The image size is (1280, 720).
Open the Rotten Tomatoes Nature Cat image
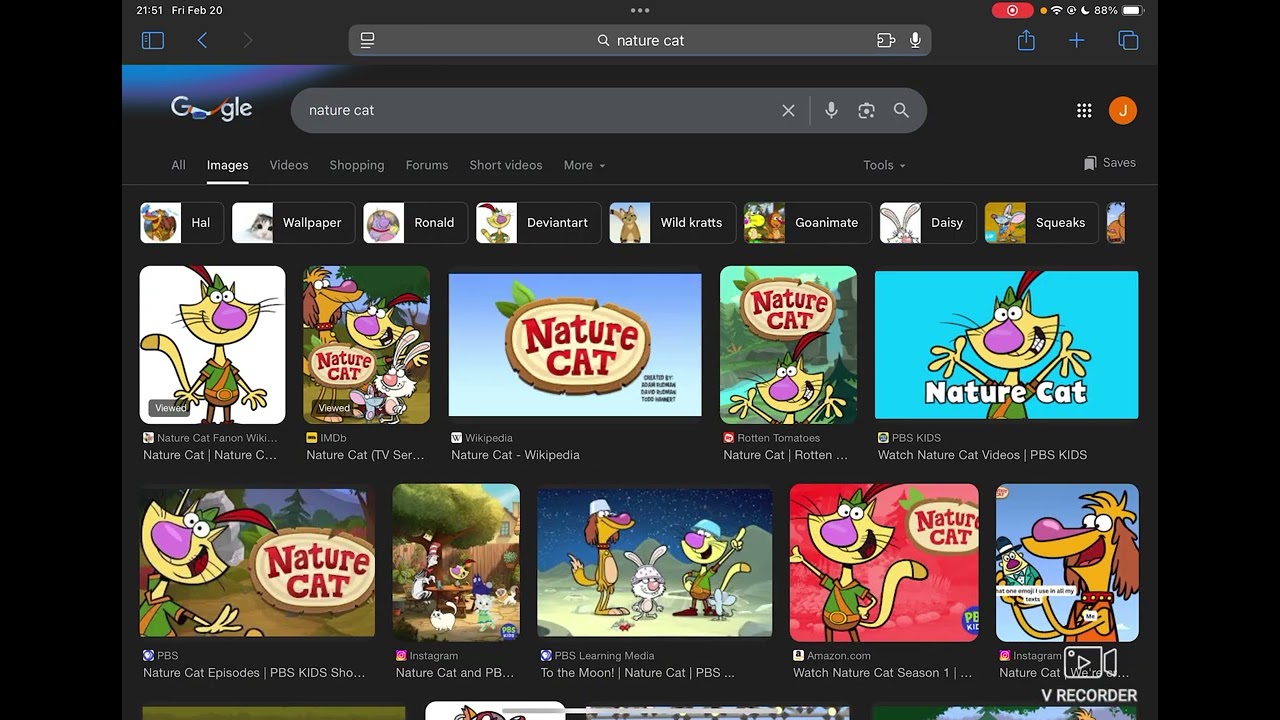788,344
